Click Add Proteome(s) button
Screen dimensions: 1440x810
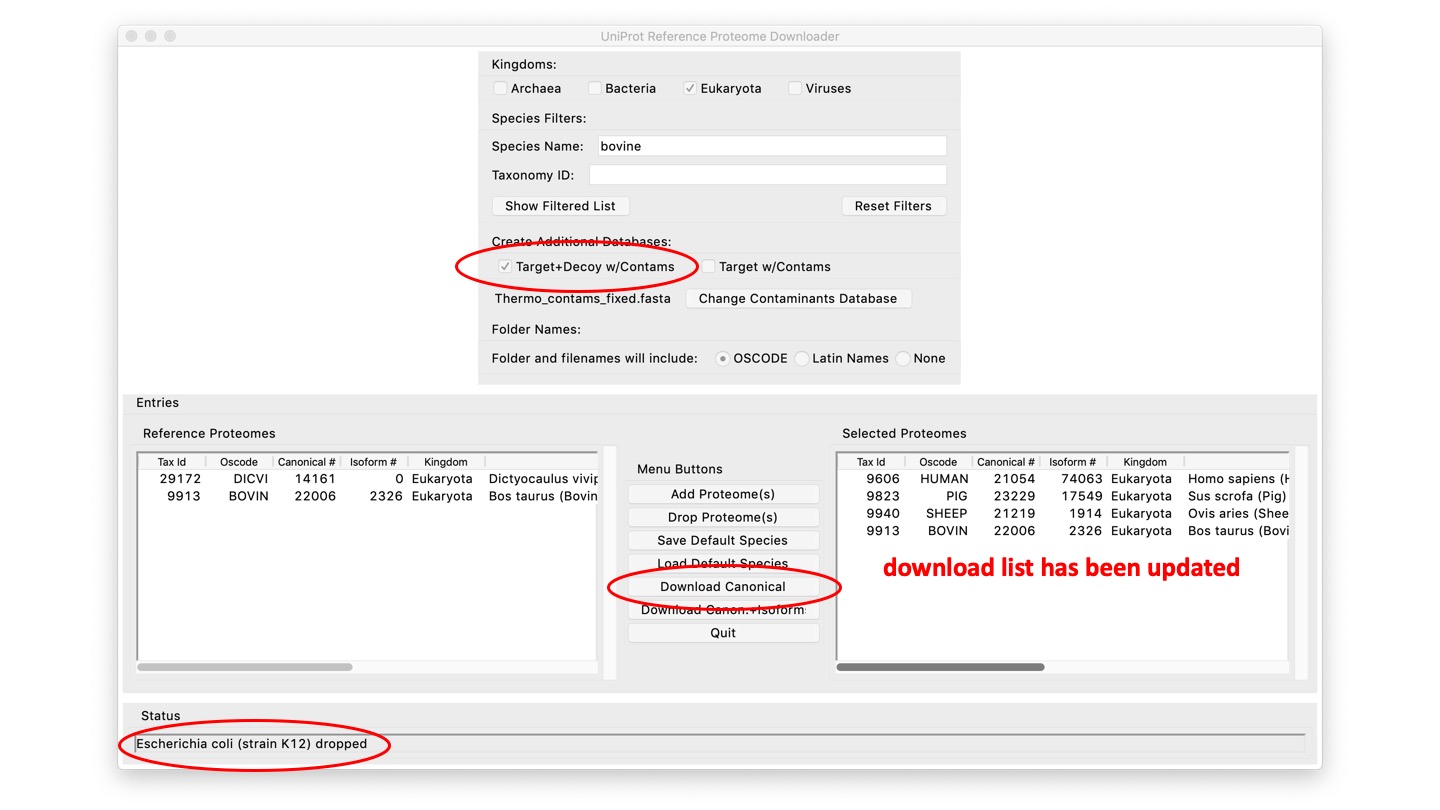[x=723, y=494]
